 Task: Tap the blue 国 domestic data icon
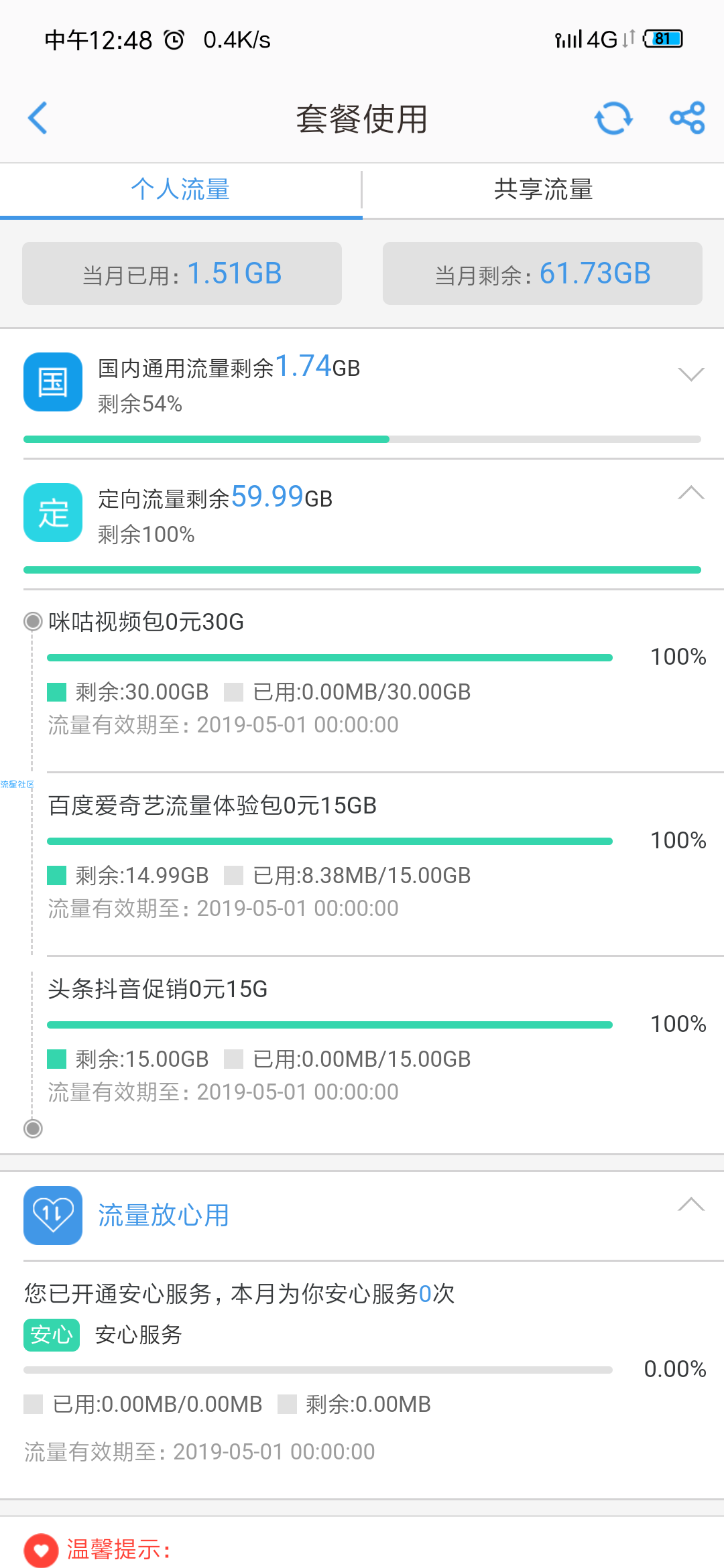point(53,382)
